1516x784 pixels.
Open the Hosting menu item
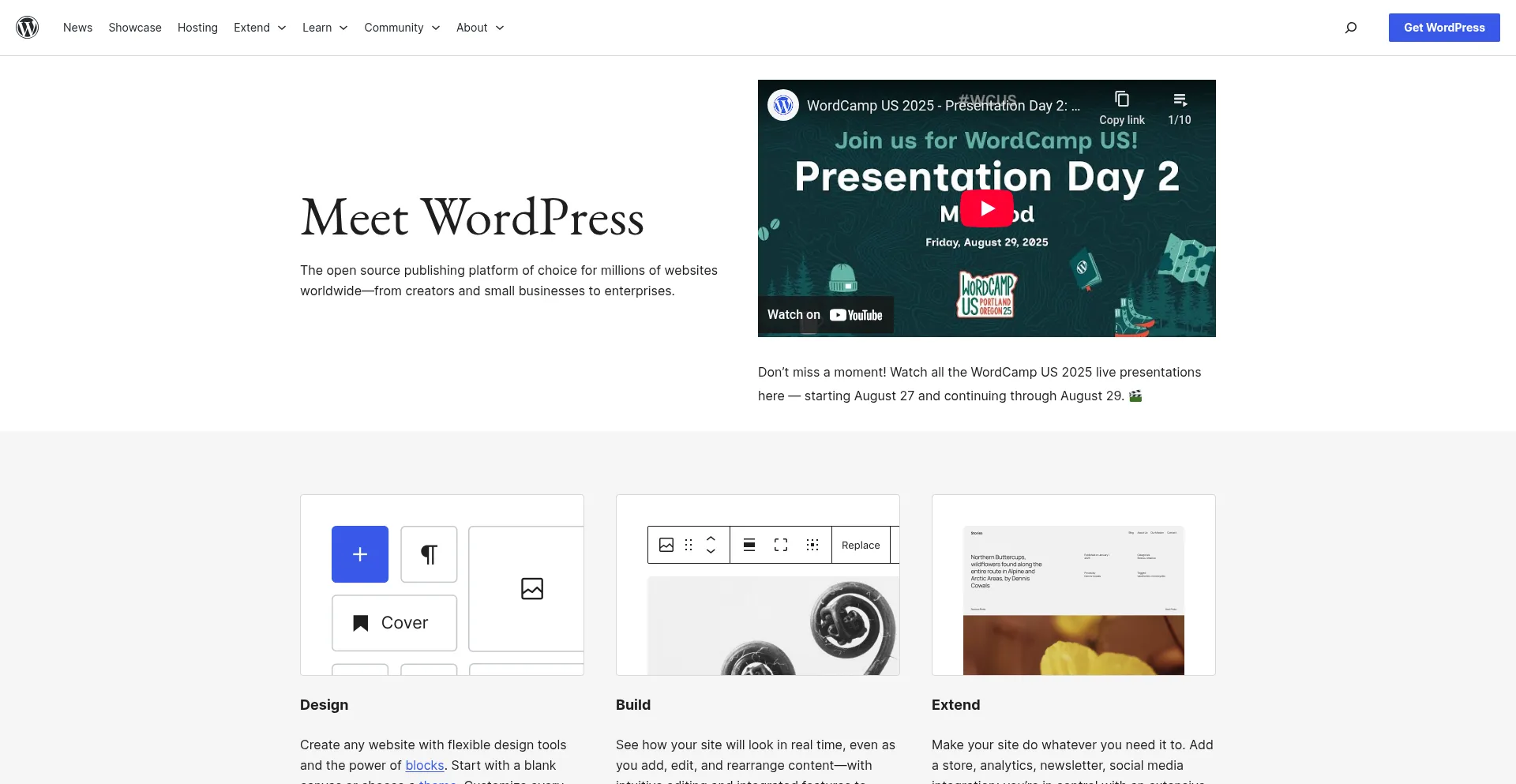(197, 28)
